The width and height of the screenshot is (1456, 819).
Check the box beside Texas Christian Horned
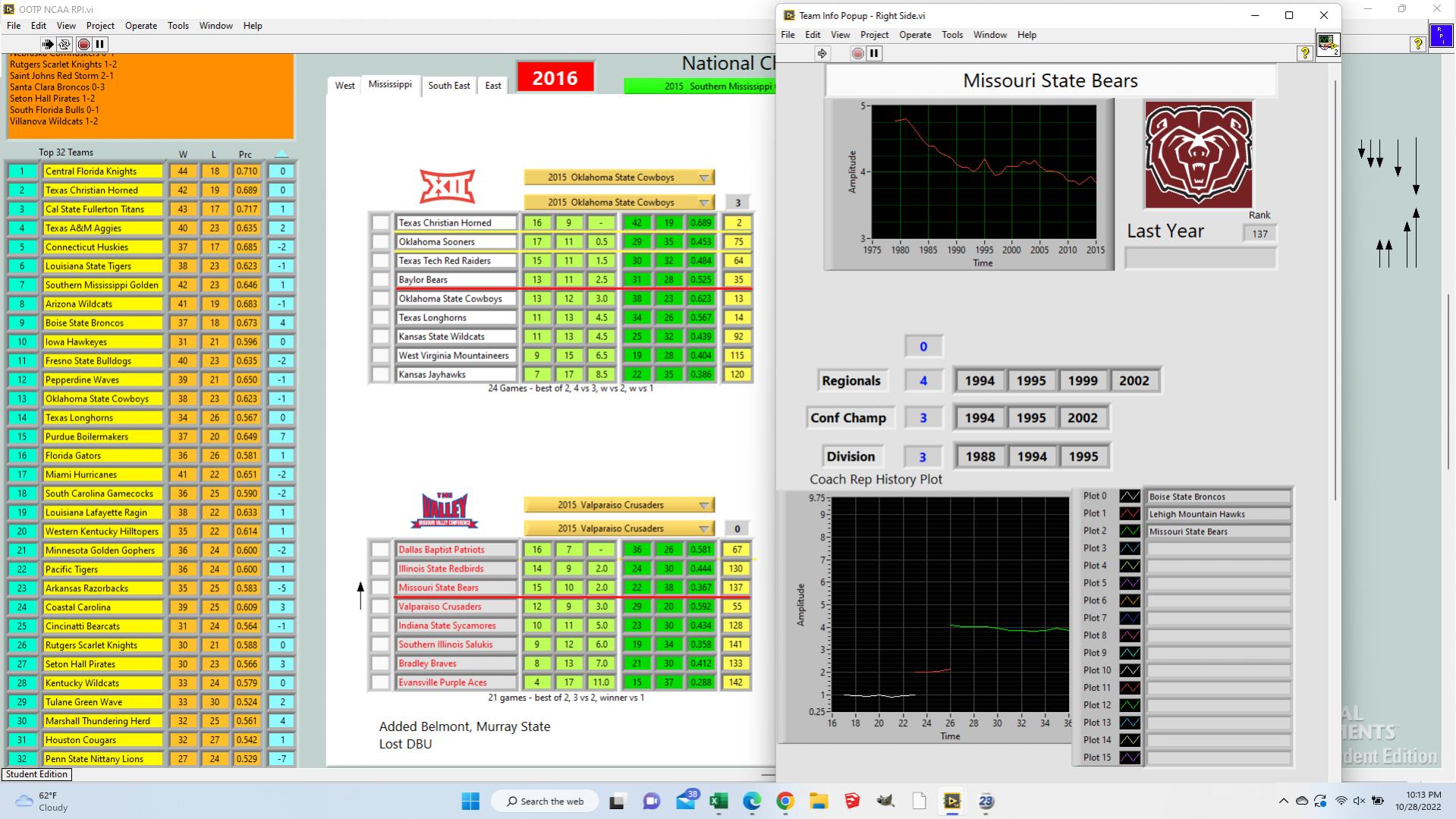tap(380, 223)
